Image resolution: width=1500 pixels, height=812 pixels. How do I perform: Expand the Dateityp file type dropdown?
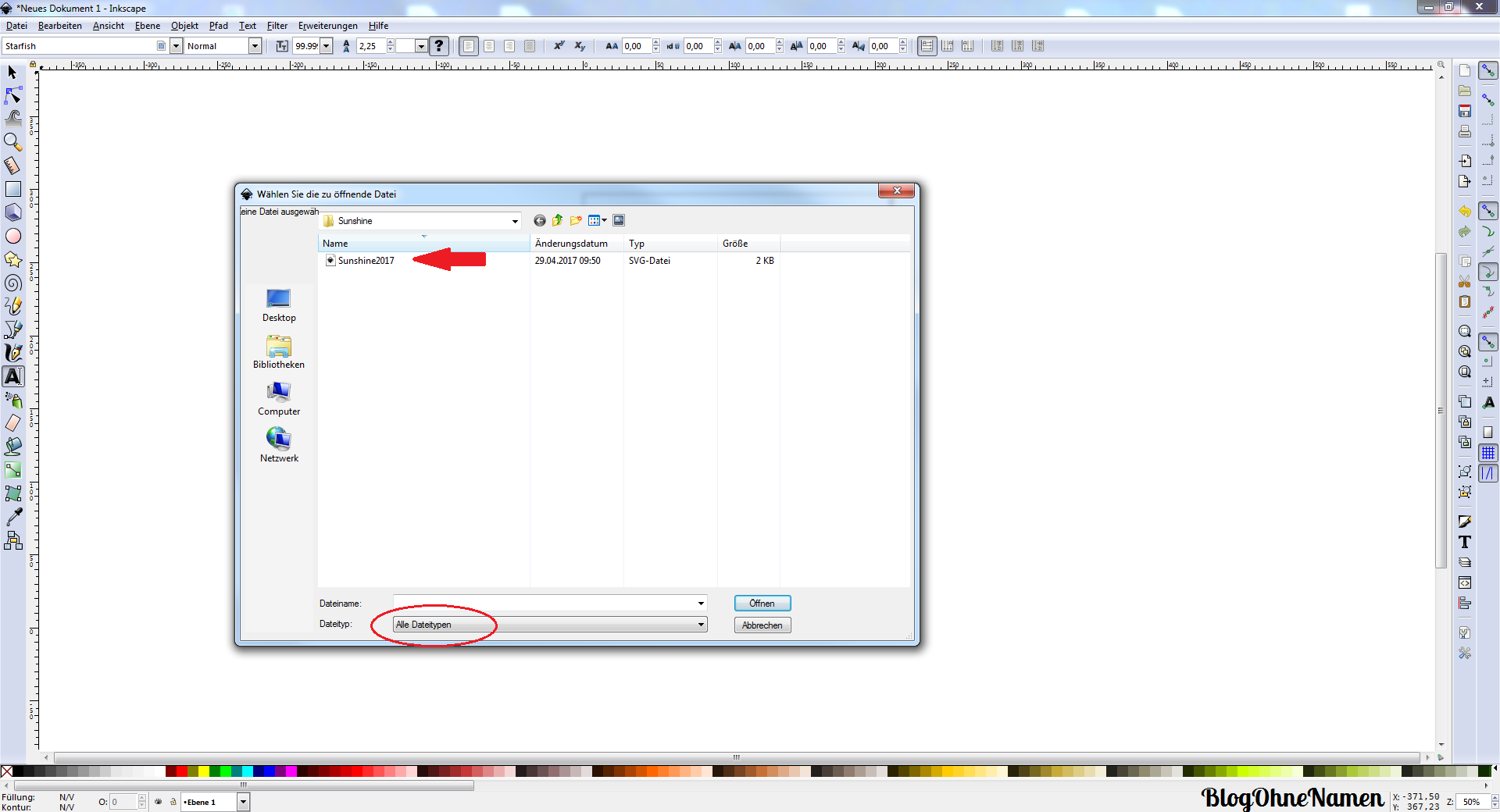(701, 625)
